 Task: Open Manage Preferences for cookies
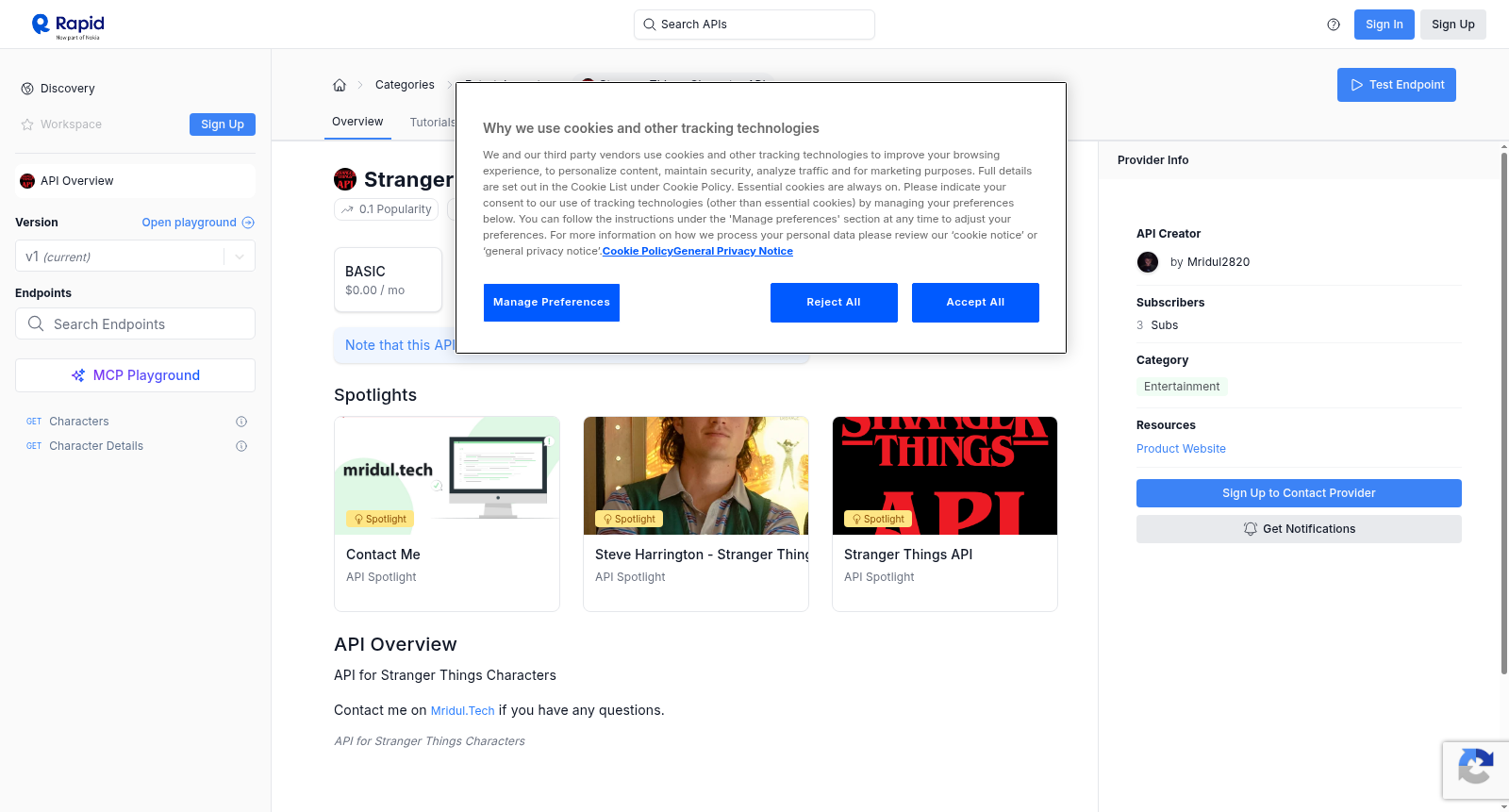tap(552, 303)
